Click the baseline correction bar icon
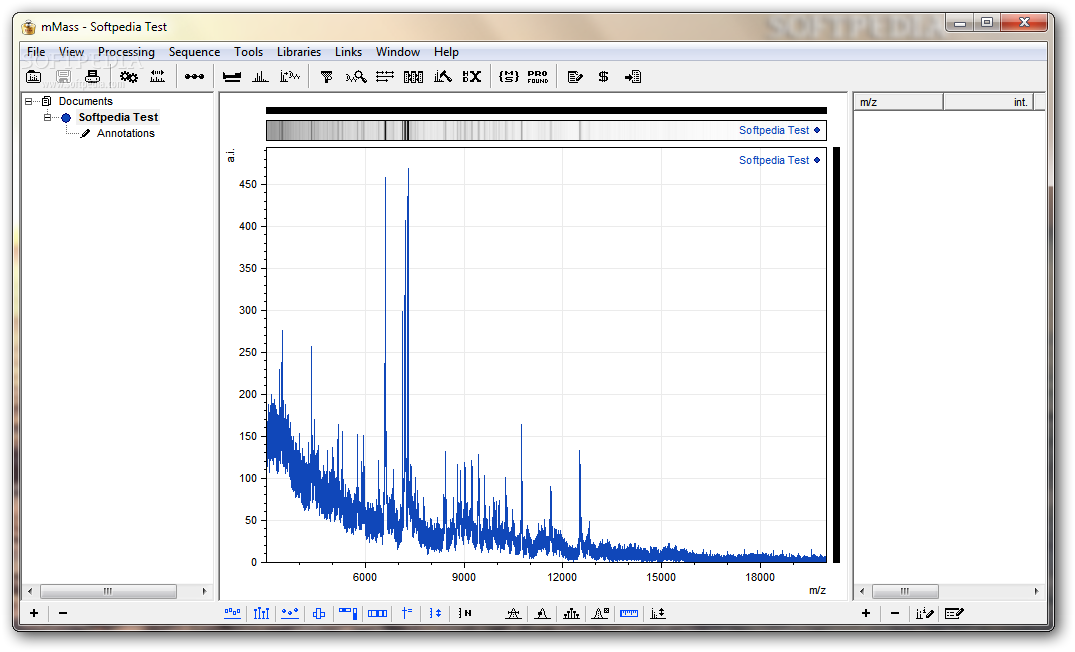 pos(232,77)
